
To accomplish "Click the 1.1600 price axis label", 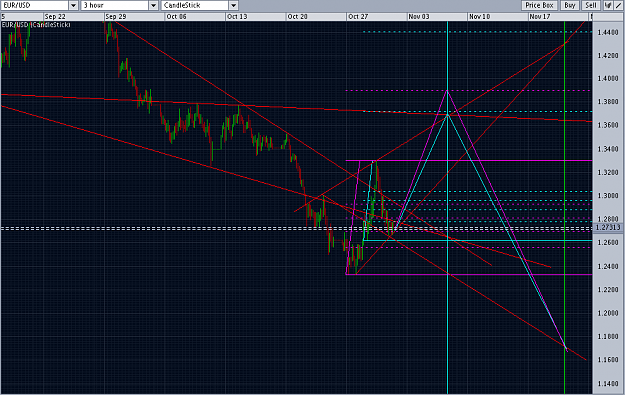I will (x=608, y=360).
